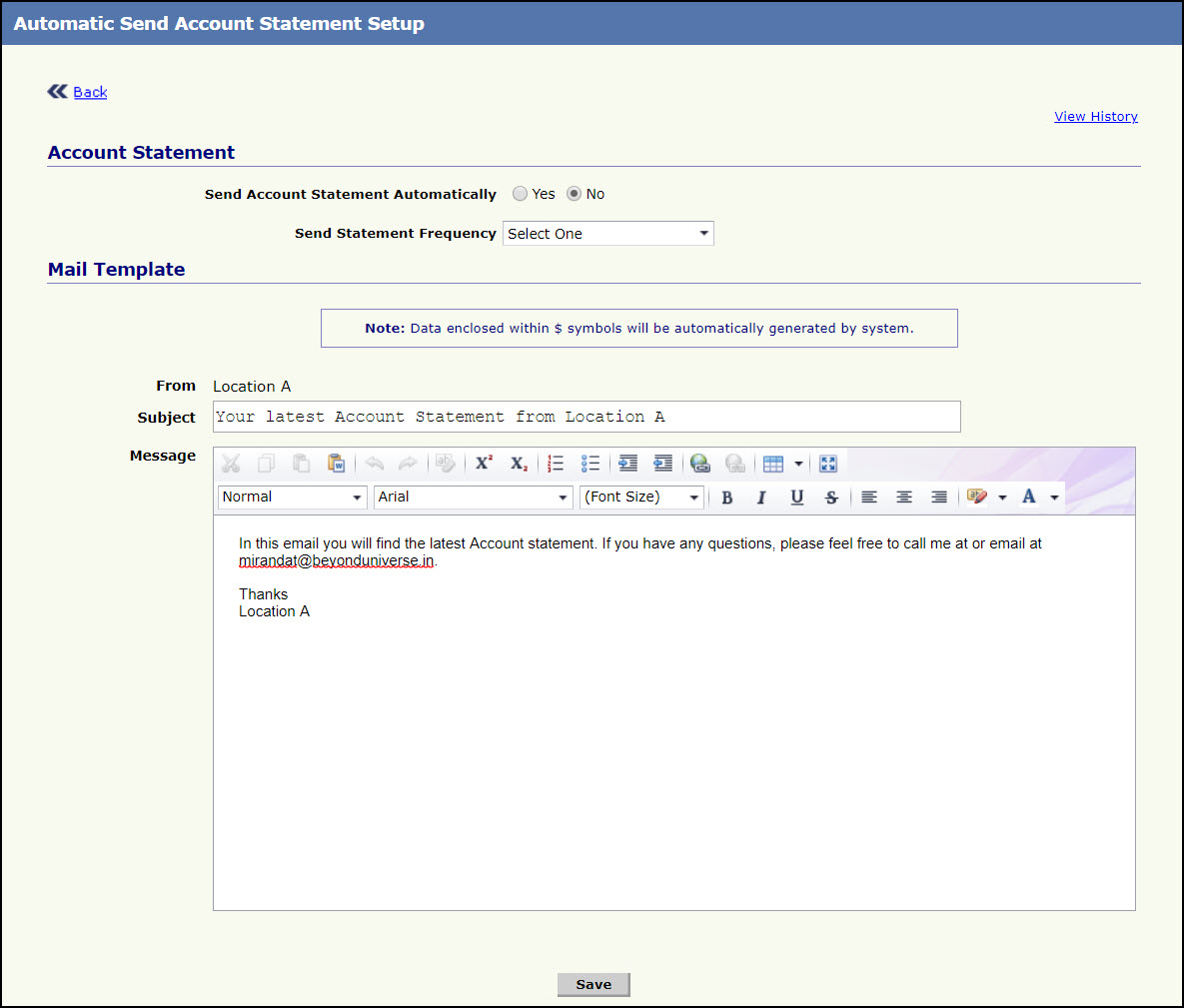Open the Normal paragraph style dropdown
The width and height of the screenshot is (1184, 1008).
(x=291, y=497)
